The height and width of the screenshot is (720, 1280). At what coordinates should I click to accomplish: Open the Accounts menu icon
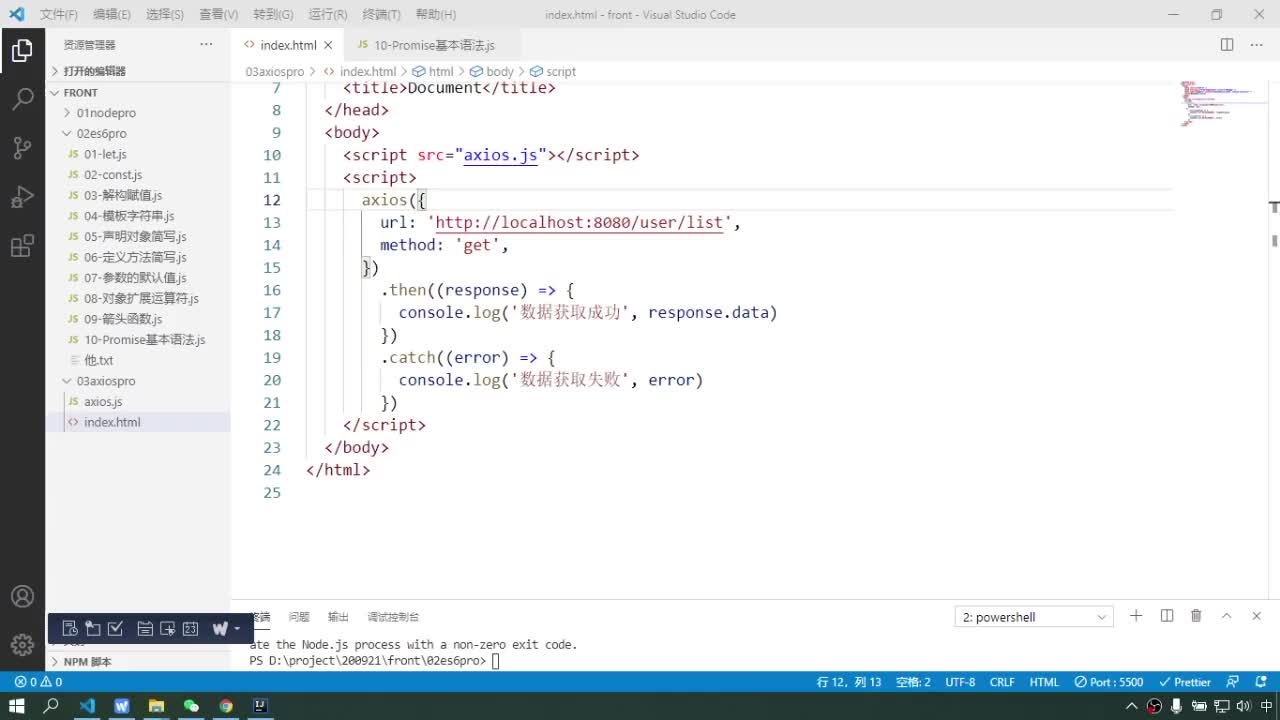point(22,597)
